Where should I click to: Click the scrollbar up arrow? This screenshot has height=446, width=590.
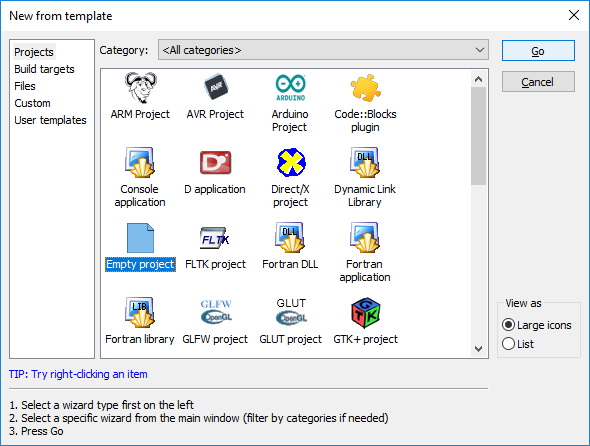click(478, 79)
